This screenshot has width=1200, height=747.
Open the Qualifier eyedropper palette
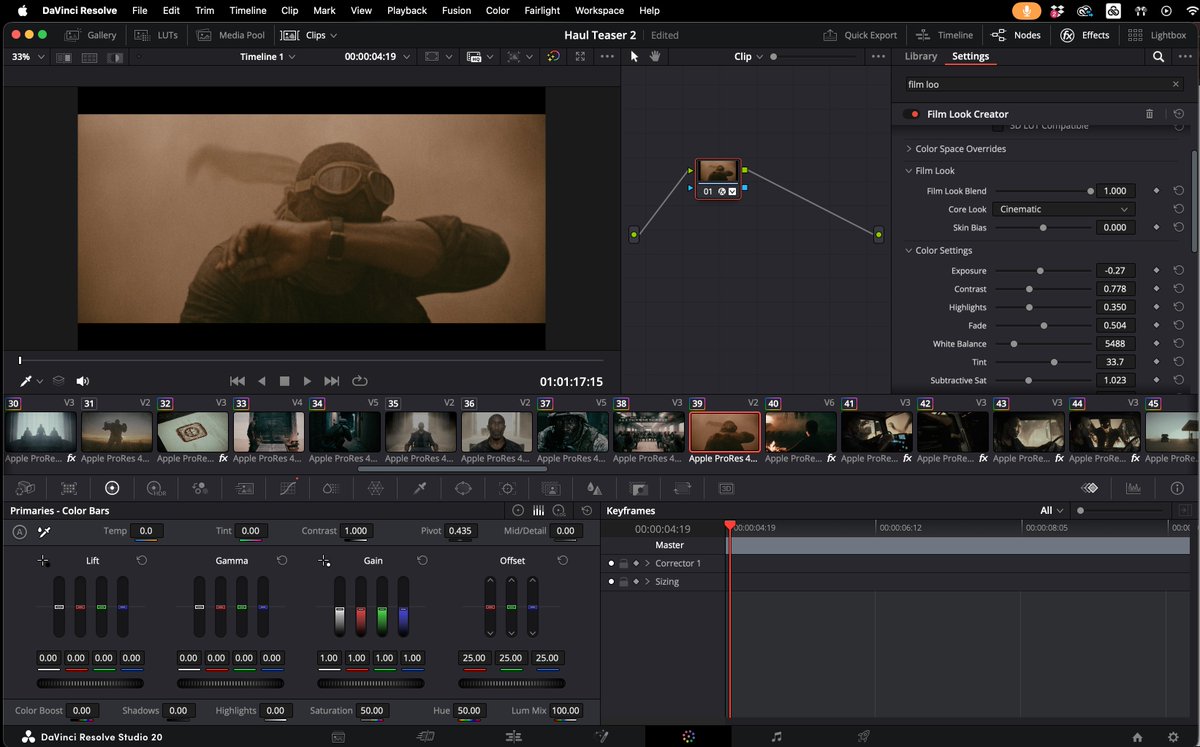click(x=420, y=488)
